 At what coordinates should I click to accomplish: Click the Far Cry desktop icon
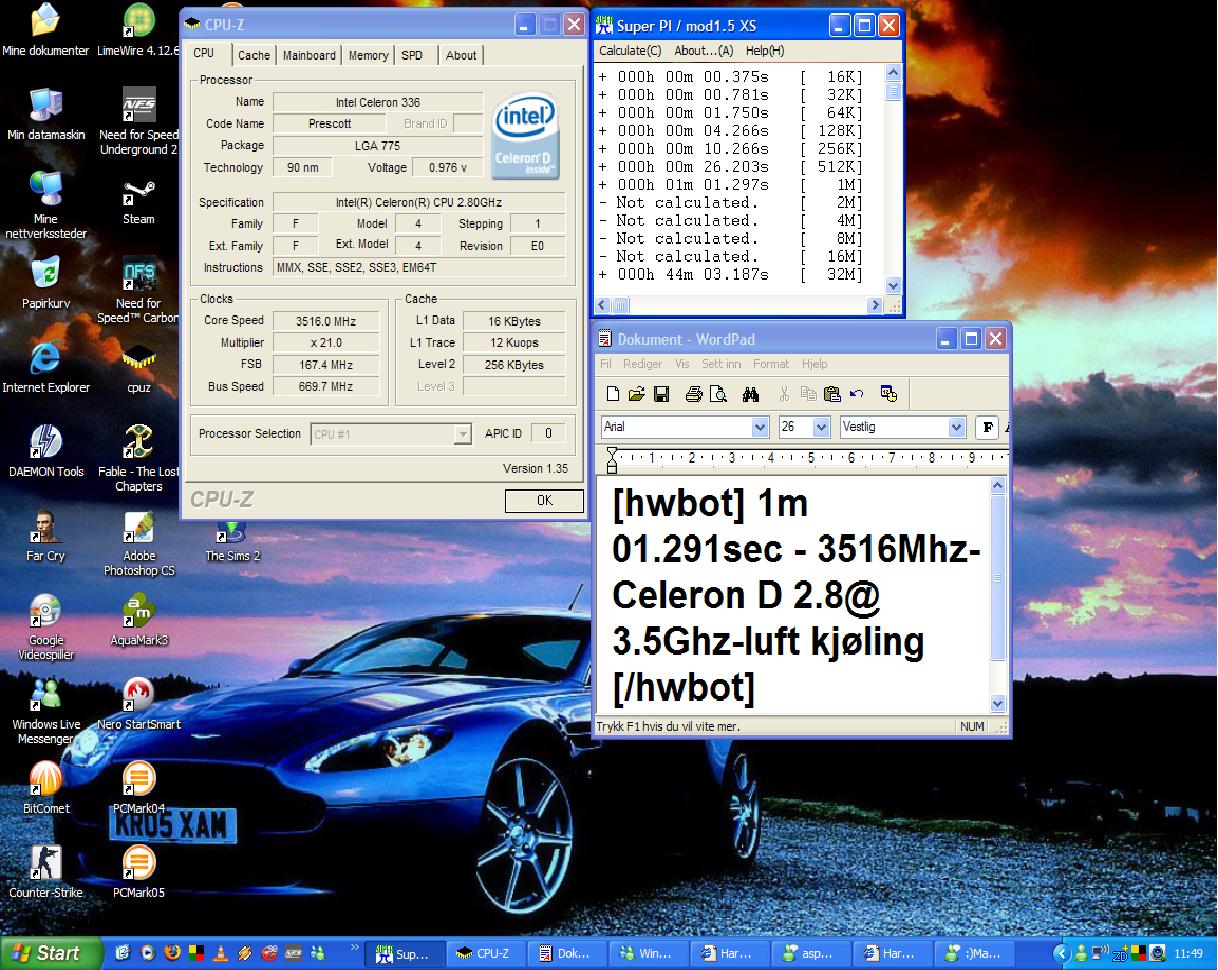[46, 535]
